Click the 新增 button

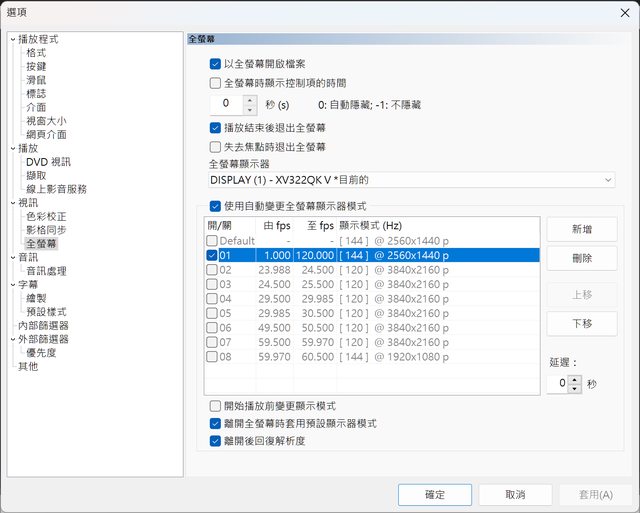tap(581, 229)
